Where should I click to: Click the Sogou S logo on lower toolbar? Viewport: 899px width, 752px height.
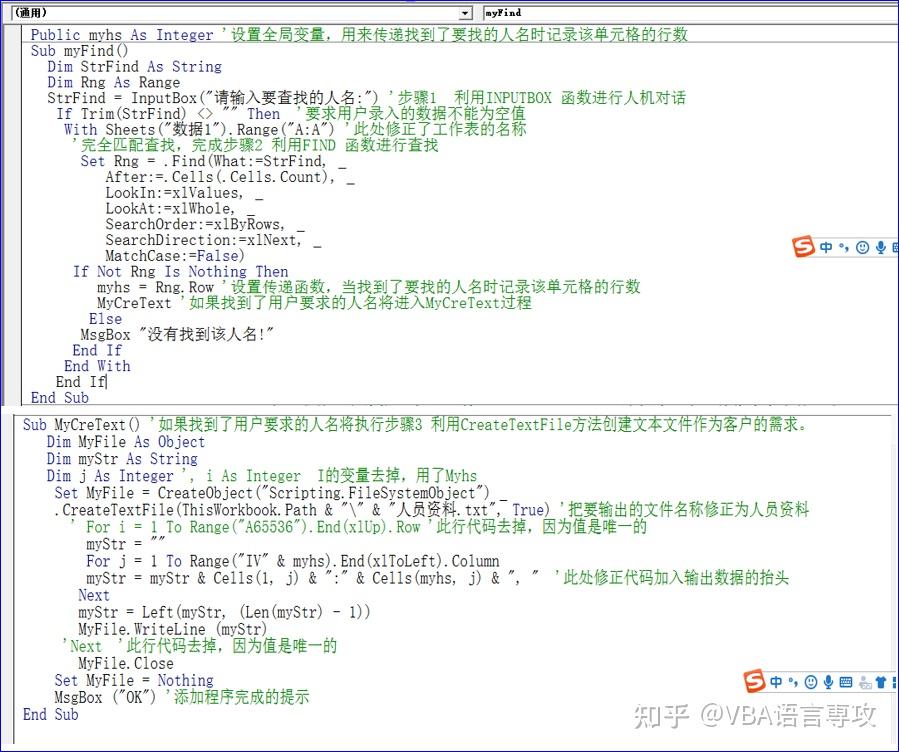click(x=756, y=682)
